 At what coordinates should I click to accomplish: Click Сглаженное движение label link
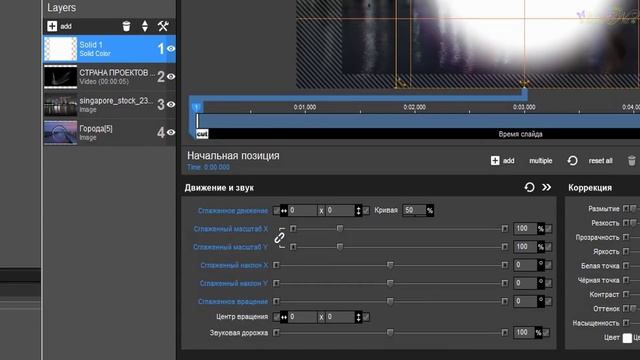[x=233, y=211]
